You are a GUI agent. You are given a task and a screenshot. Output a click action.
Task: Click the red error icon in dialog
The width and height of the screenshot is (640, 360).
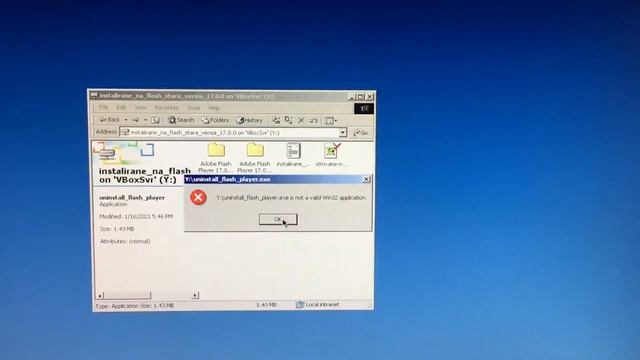tap(198, 198)
